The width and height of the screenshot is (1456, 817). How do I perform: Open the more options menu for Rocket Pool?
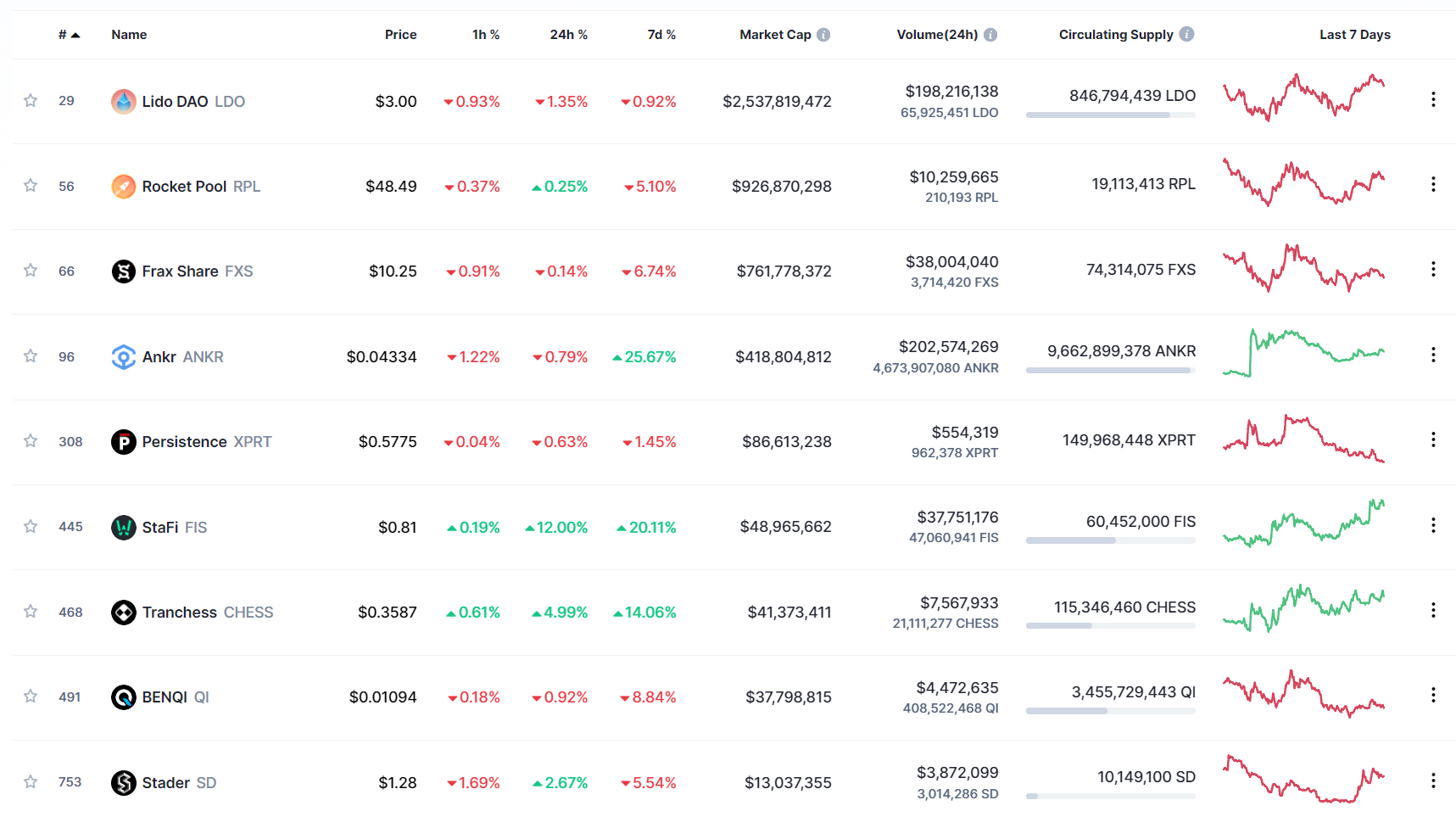(x=1433, y=185)
